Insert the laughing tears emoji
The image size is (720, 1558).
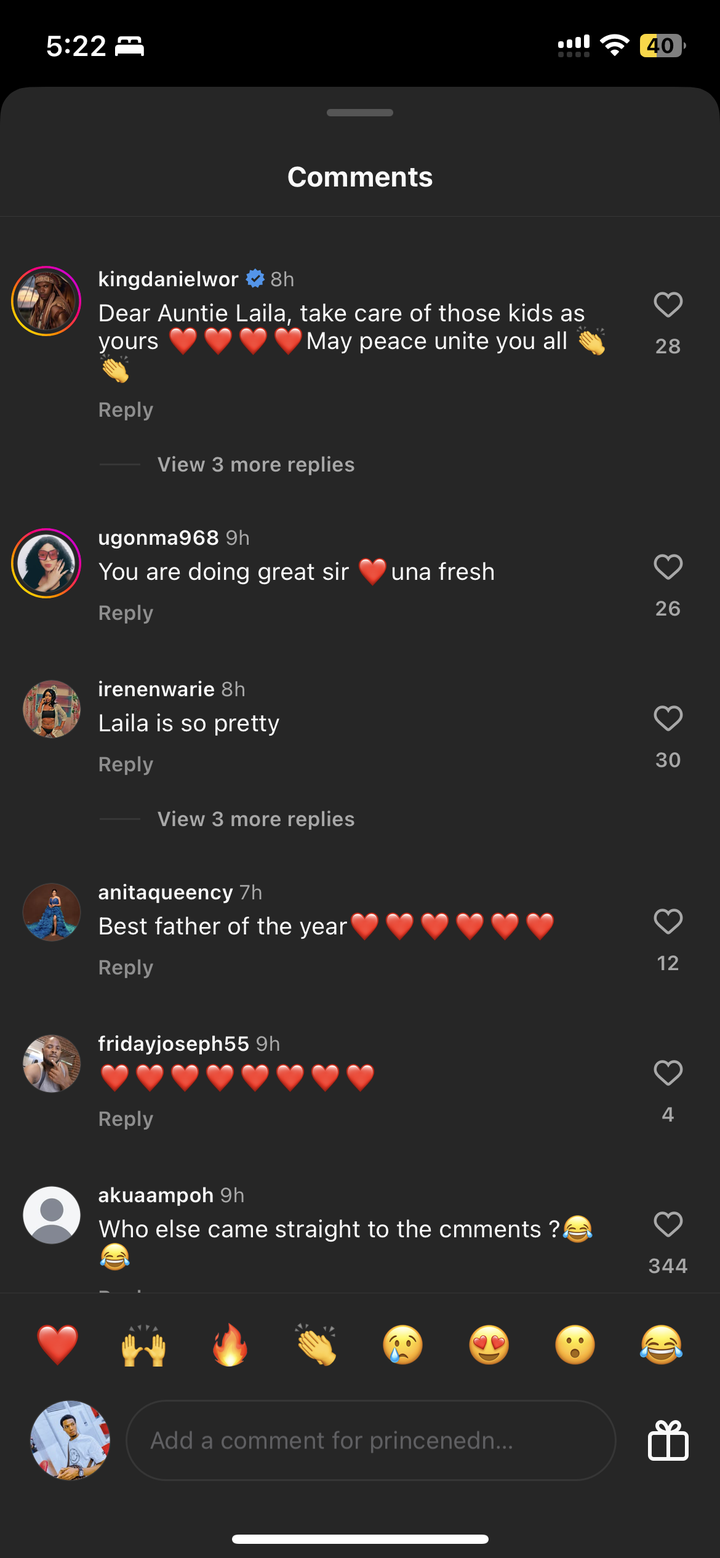661,1345
